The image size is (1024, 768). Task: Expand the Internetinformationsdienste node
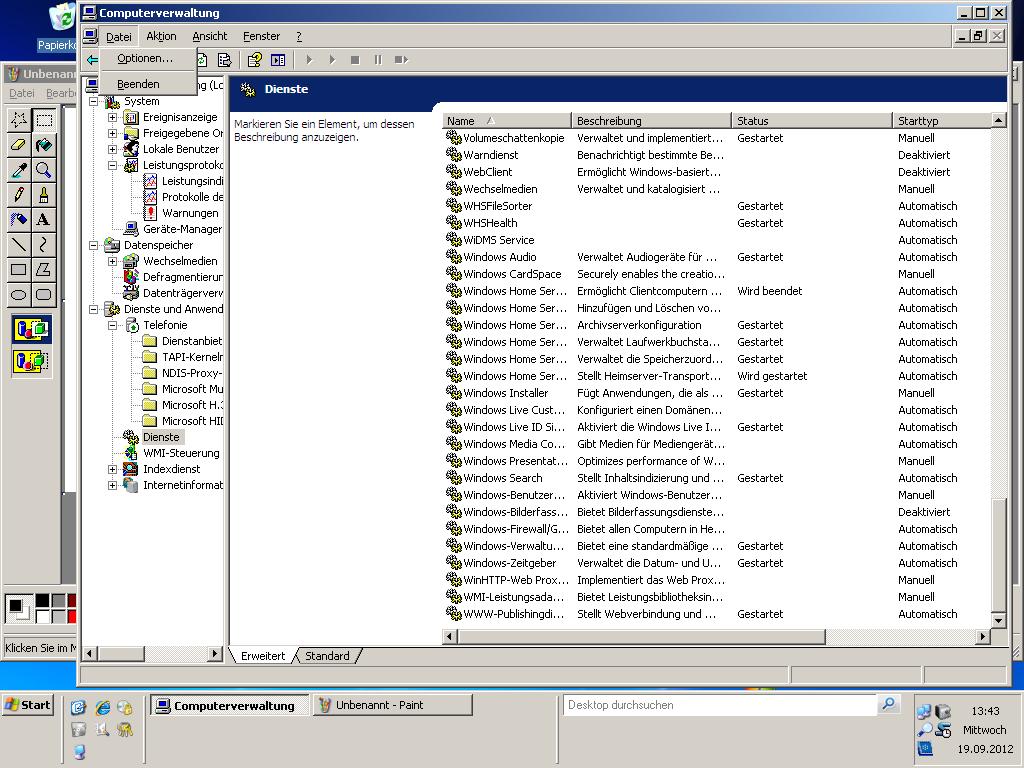point(112,485)
